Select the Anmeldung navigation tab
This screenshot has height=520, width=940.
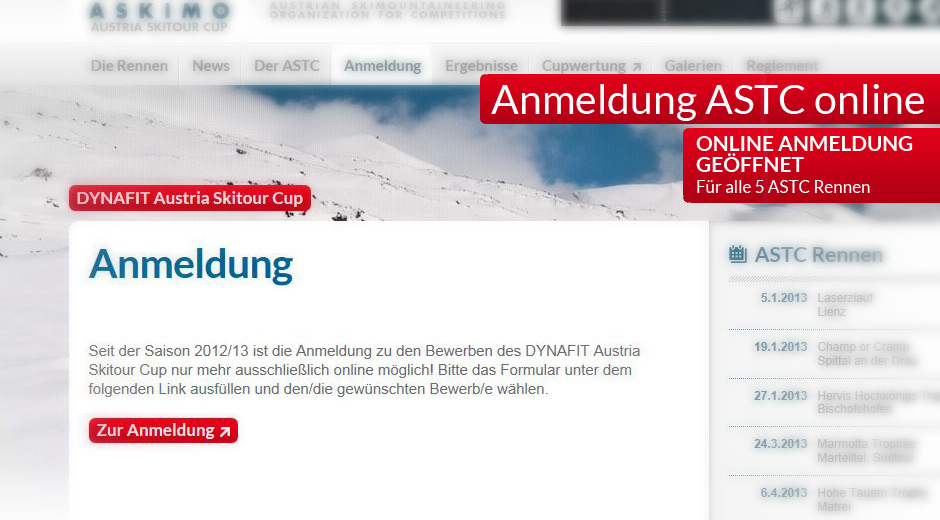click(x=382, y=66)
